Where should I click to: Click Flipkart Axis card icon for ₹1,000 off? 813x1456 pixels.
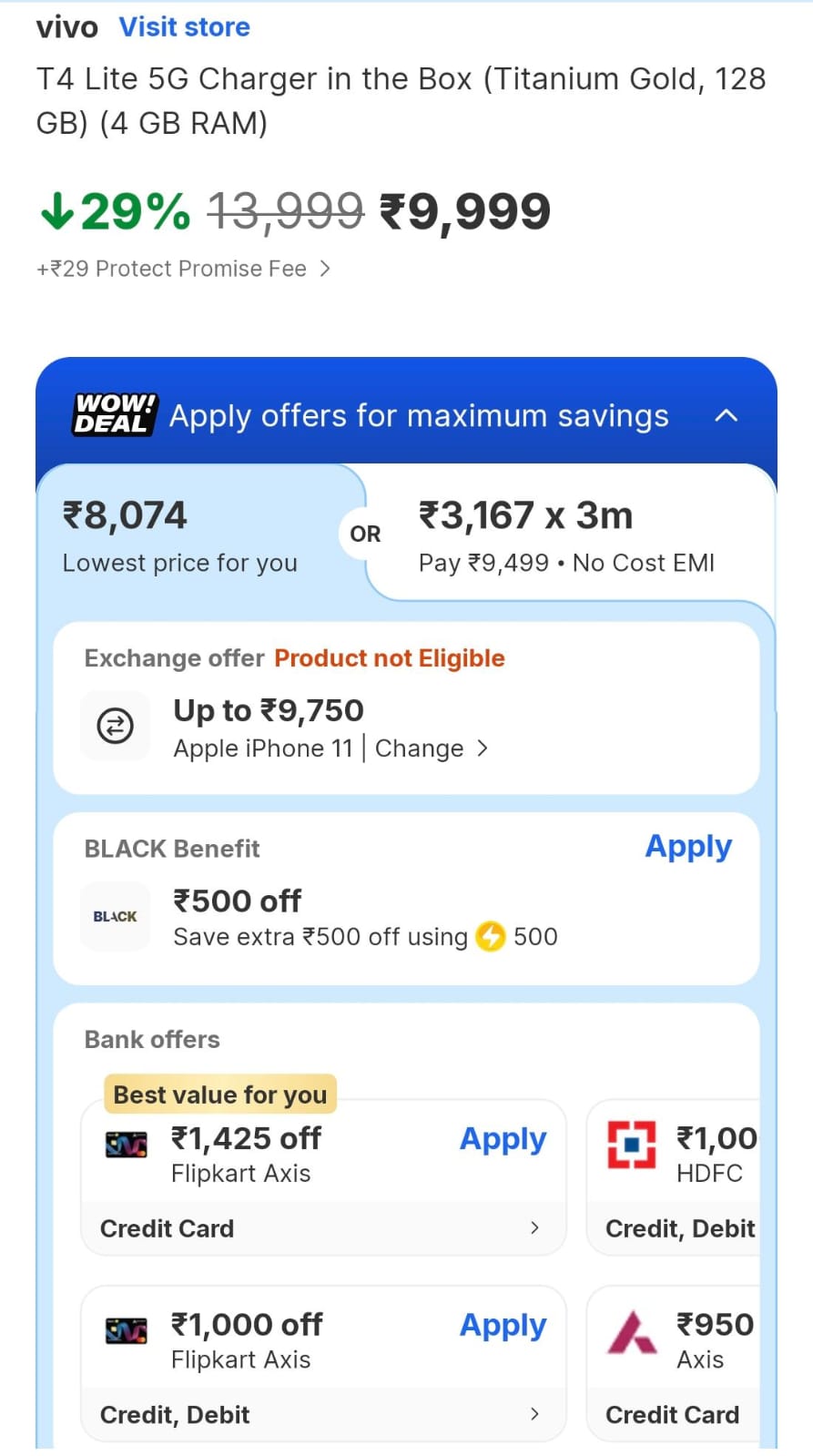coord(127,1330)
